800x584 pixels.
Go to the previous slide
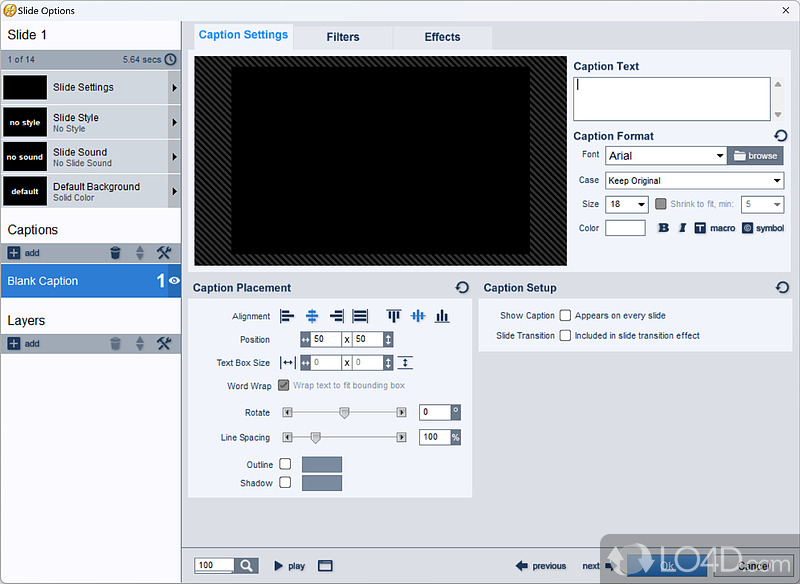pos(541,566)
